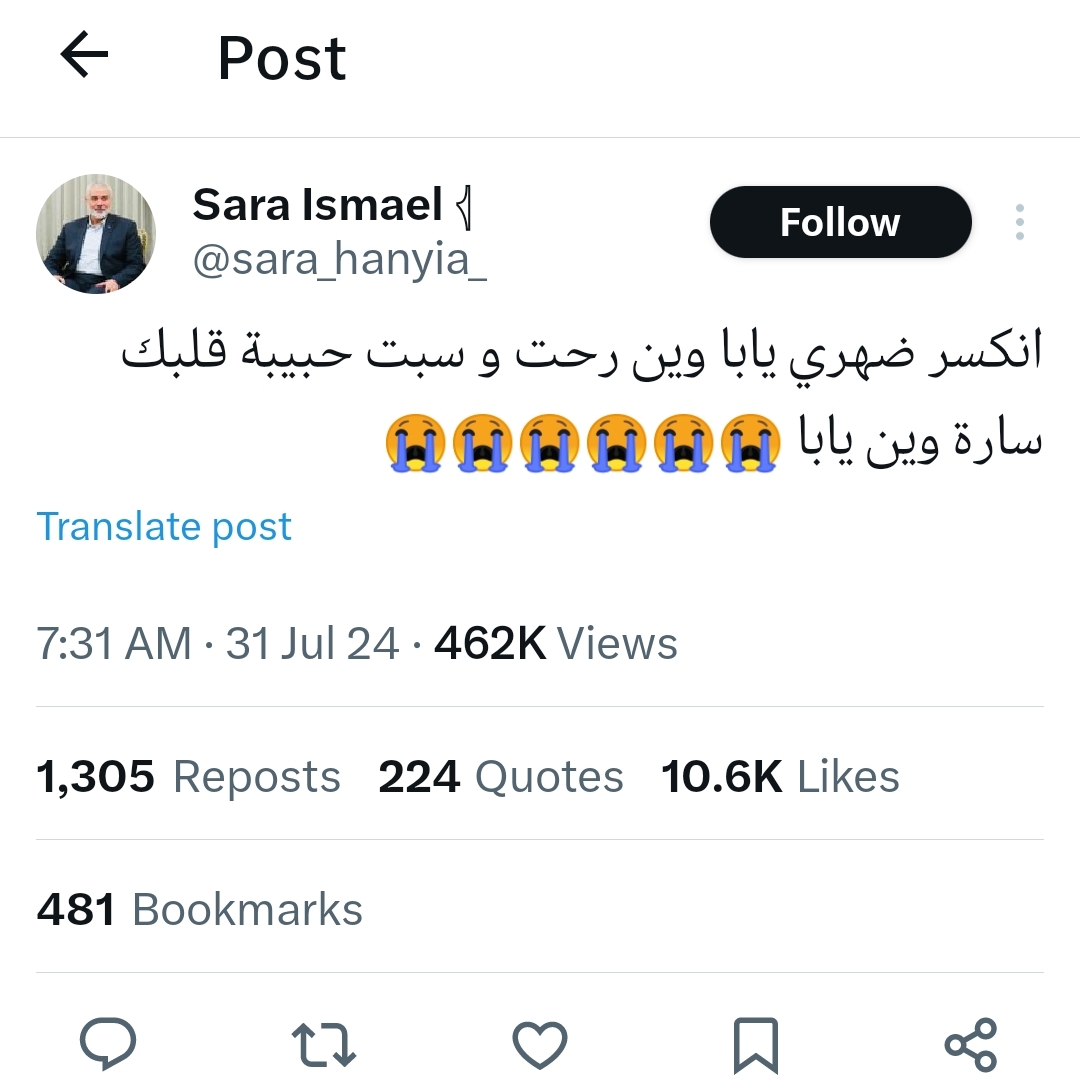Open the profile avatar picture

[x=96, y=234]
